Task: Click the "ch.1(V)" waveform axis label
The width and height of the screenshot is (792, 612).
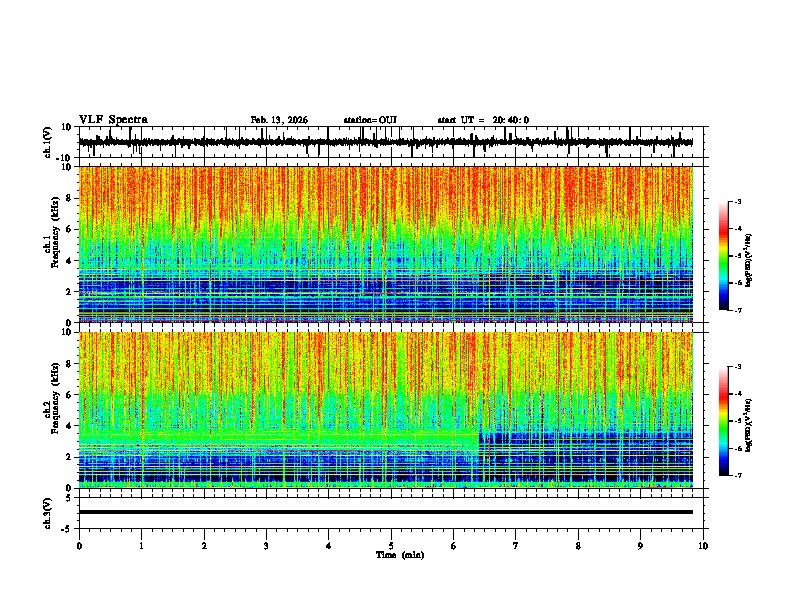Action: 48,142
